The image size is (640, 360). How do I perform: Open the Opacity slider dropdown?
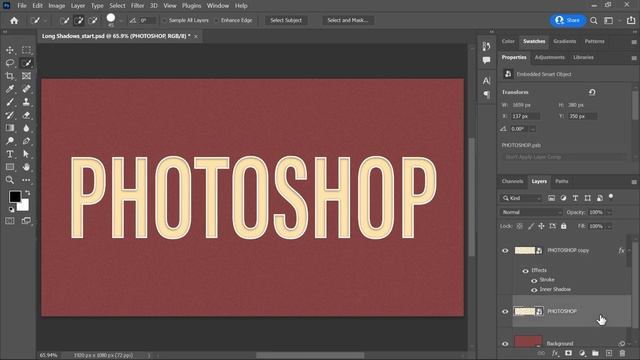[609, 212]
